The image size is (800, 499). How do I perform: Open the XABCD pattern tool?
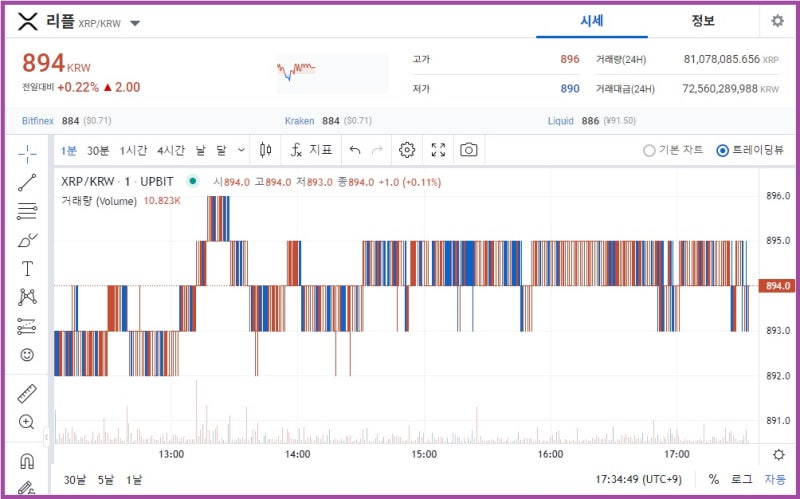coord(27,297)
